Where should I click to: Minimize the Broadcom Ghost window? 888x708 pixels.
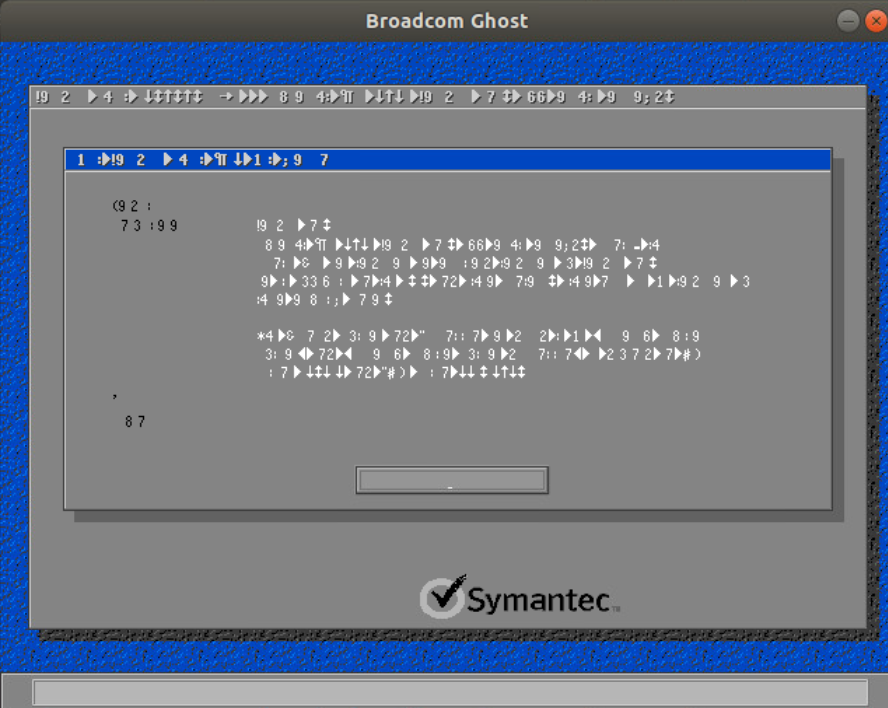(848, 22)
